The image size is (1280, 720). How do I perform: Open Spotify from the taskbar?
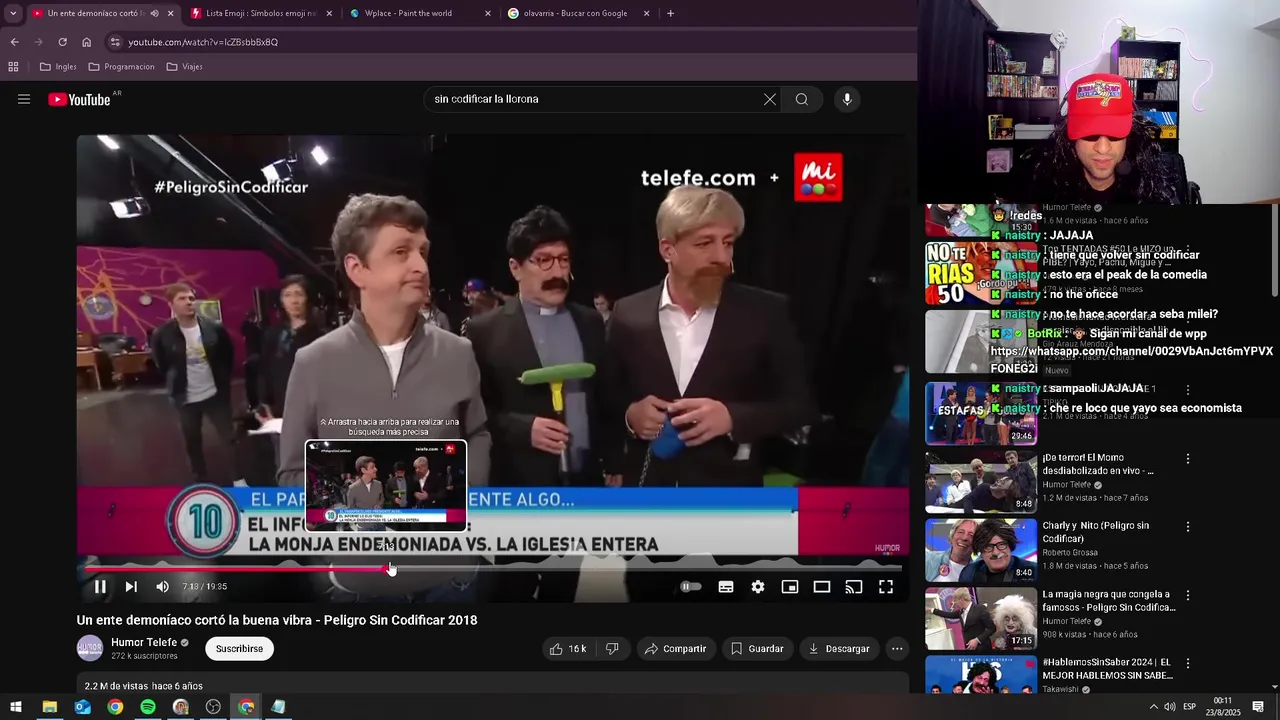(148, 707)
